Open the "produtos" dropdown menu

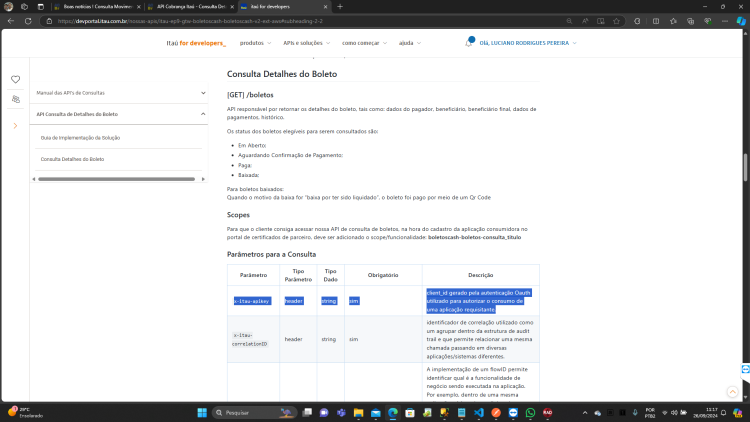(255, 43)
